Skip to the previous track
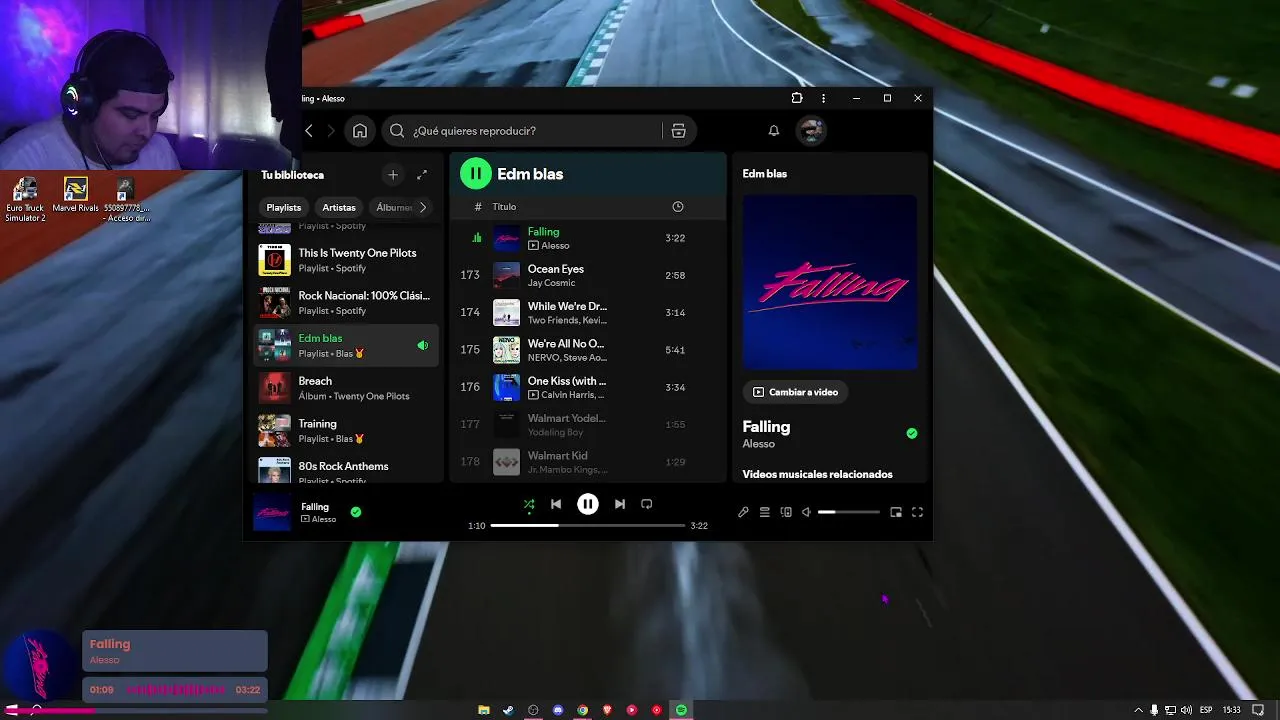 point(556,504)
